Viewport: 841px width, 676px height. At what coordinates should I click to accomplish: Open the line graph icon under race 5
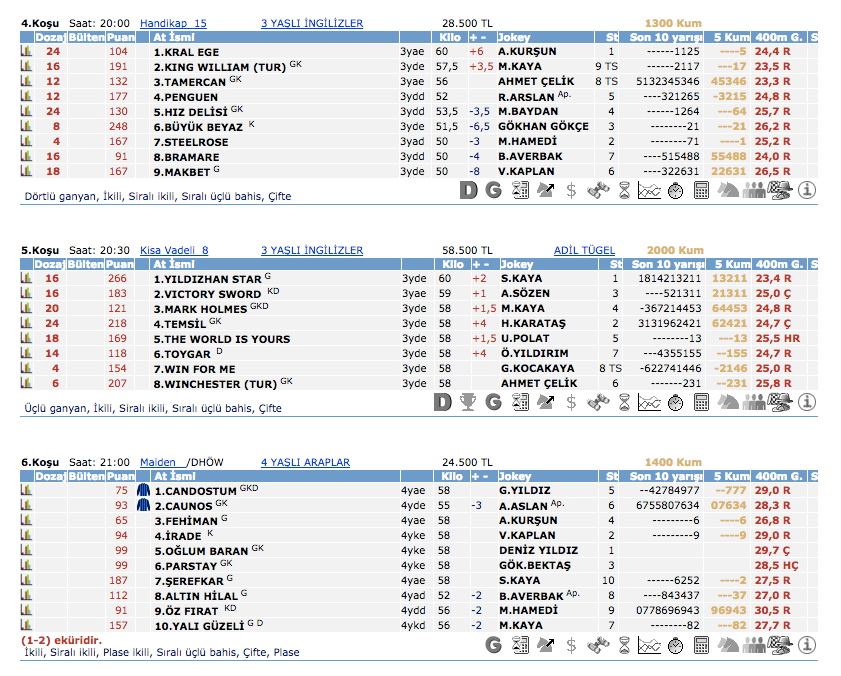point(650,402)
